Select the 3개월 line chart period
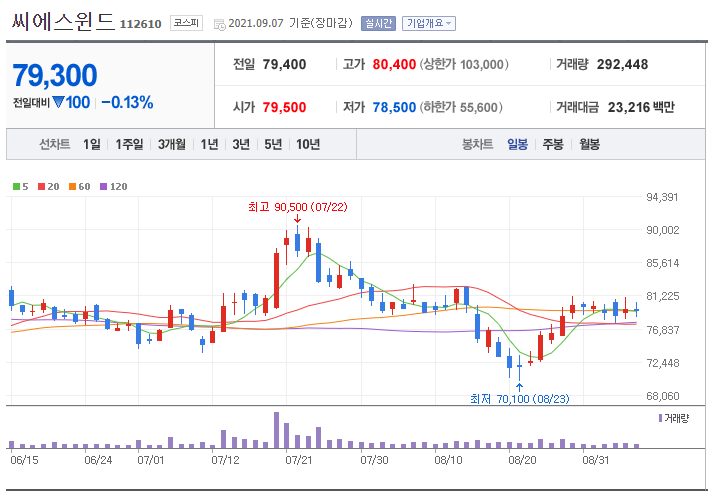Viewport: 708px width, 491px height. tap(172, 144)
